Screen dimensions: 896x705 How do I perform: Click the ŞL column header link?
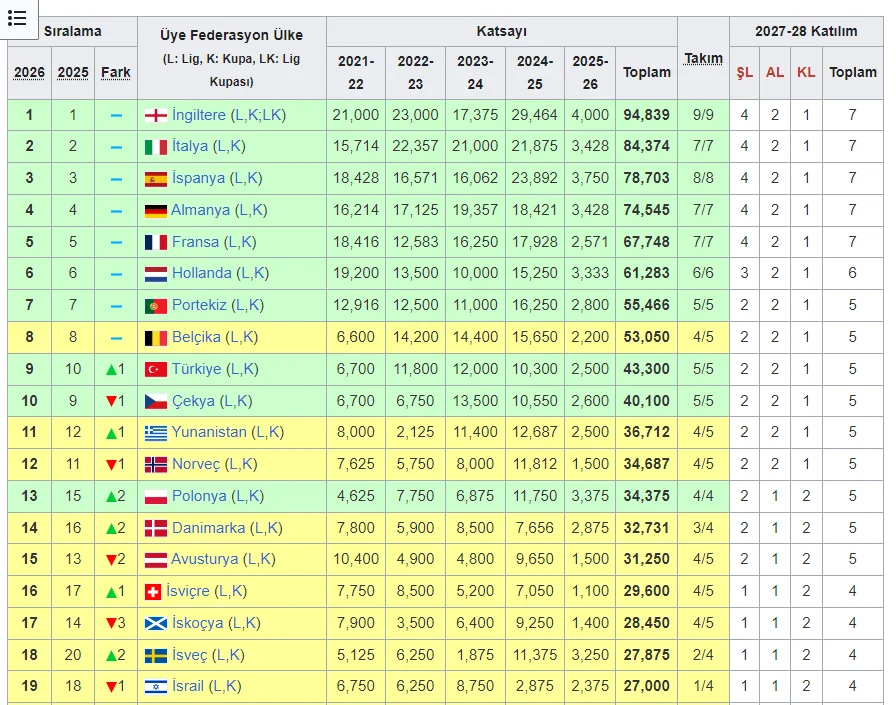(744, 72)
